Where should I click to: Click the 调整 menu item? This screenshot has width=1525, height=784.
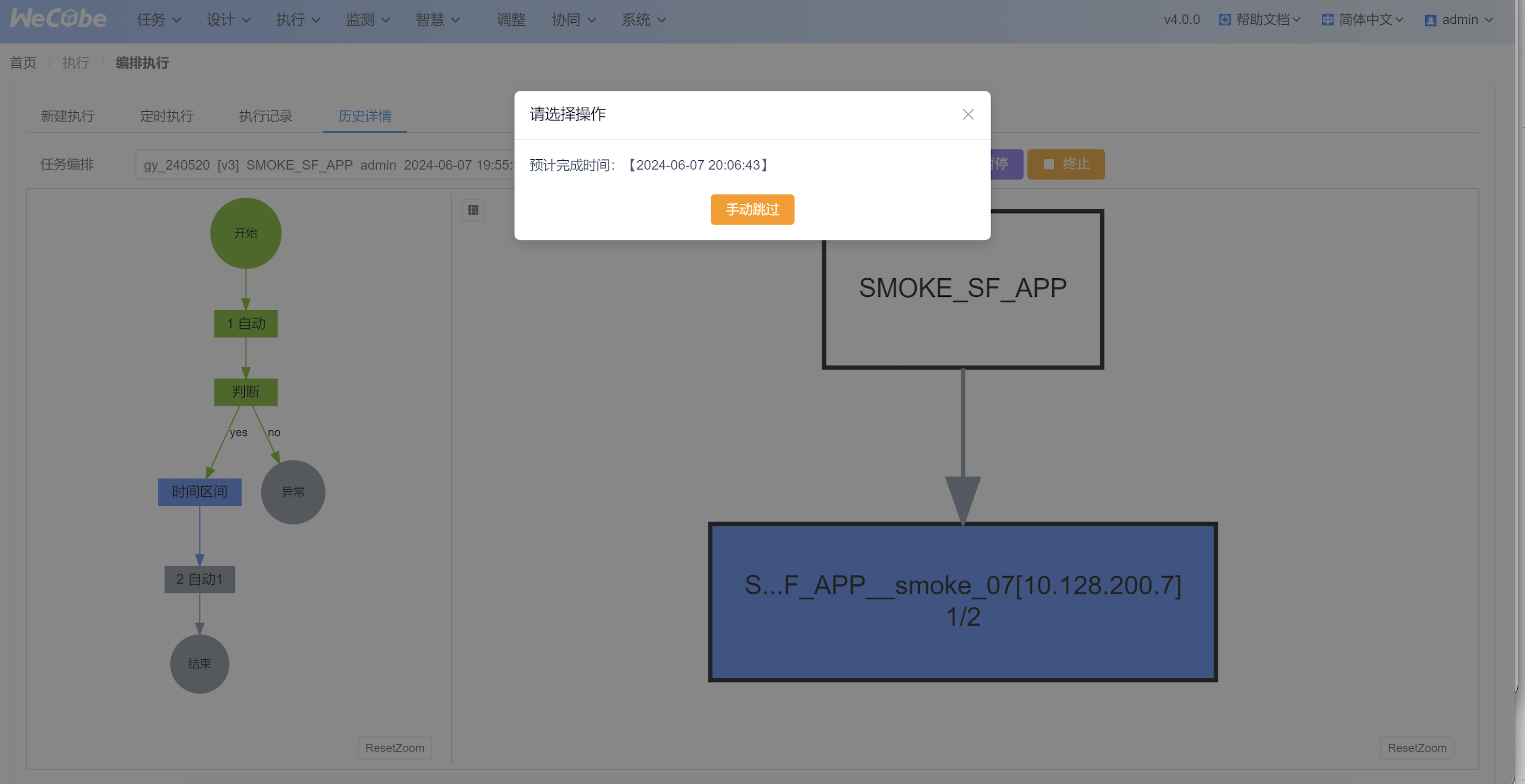point(511,20)
